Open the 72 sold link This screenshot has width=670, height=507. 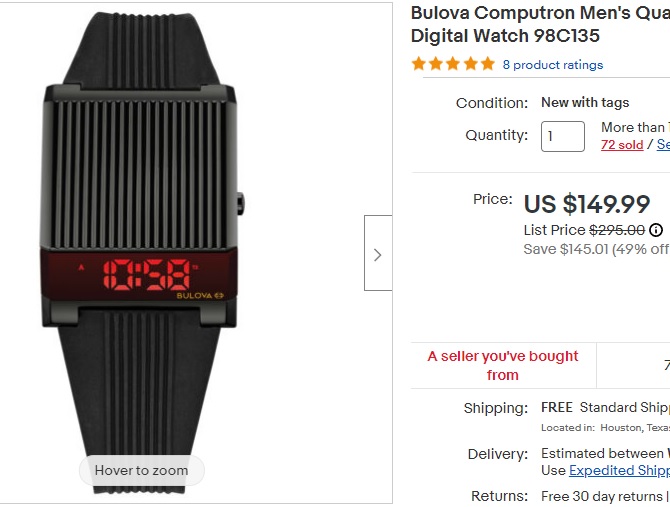(622, 145)
